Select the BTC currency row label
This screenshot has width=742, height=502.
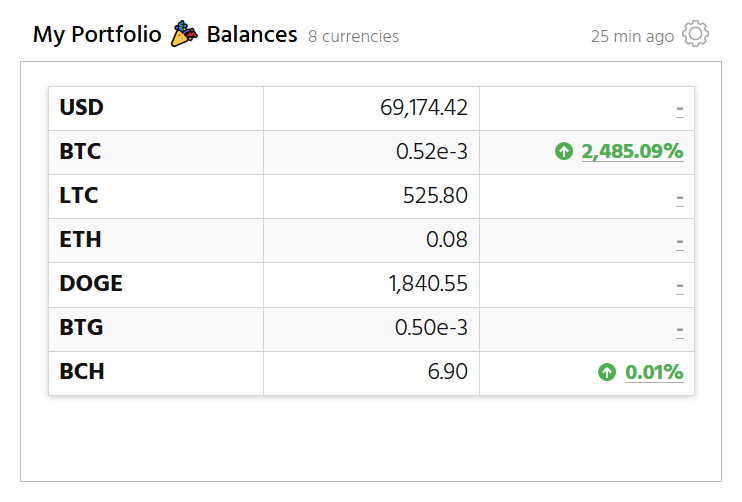coord(81,152)
